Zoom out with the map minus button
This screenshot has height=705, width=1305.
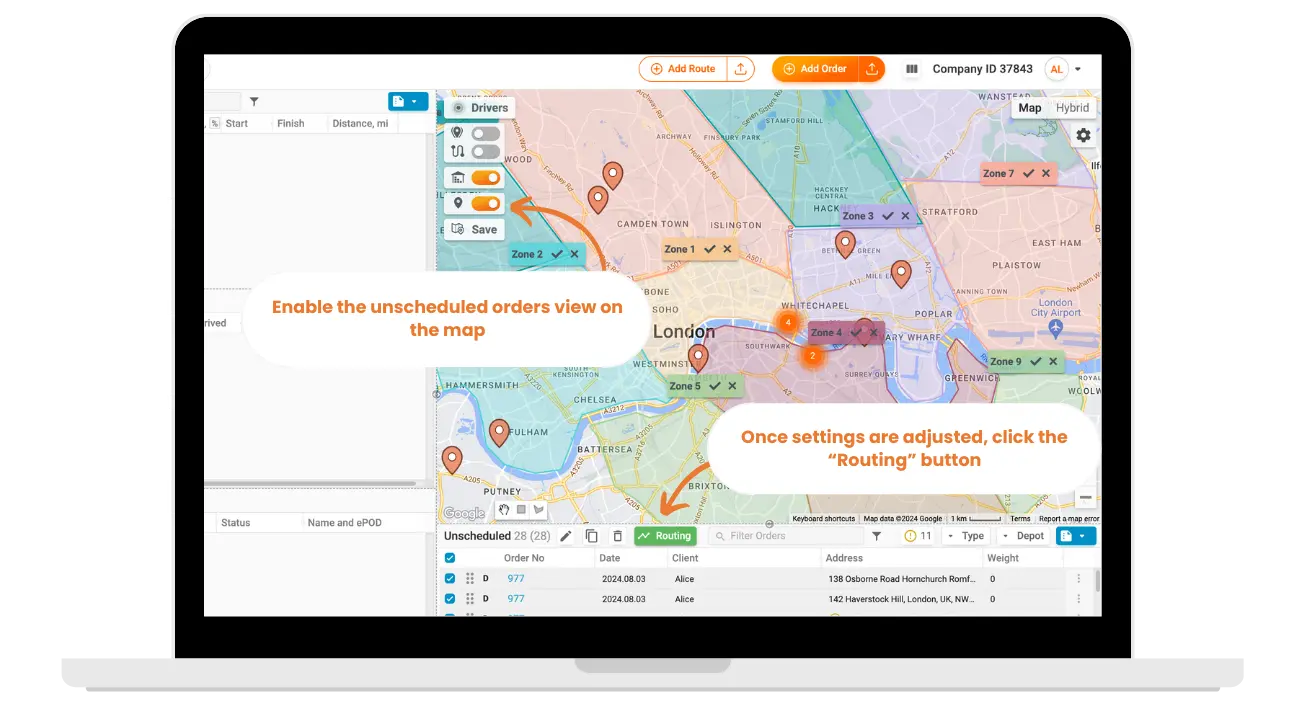click(1085, 498)
